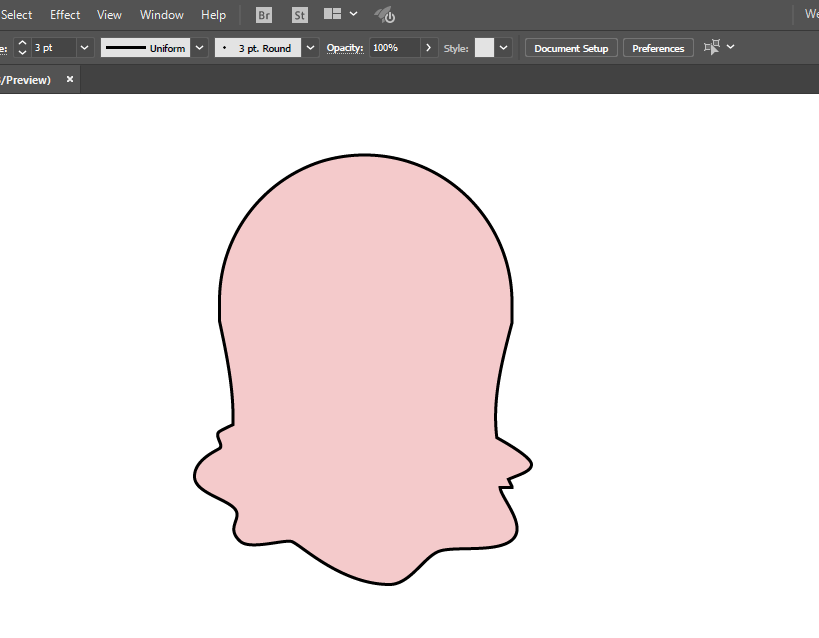
Task: Open the Window menu
Action: (161, 15)
